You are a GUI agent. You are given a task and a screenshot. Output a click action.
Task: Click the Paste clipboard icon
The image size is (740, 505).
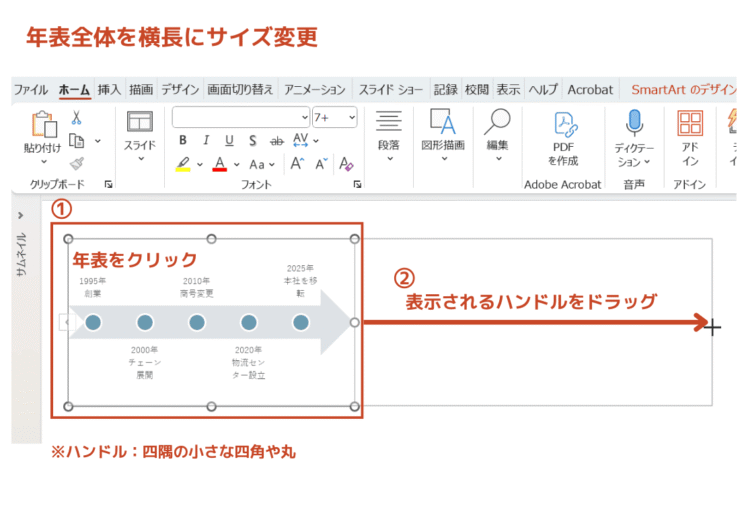point(43,124)
